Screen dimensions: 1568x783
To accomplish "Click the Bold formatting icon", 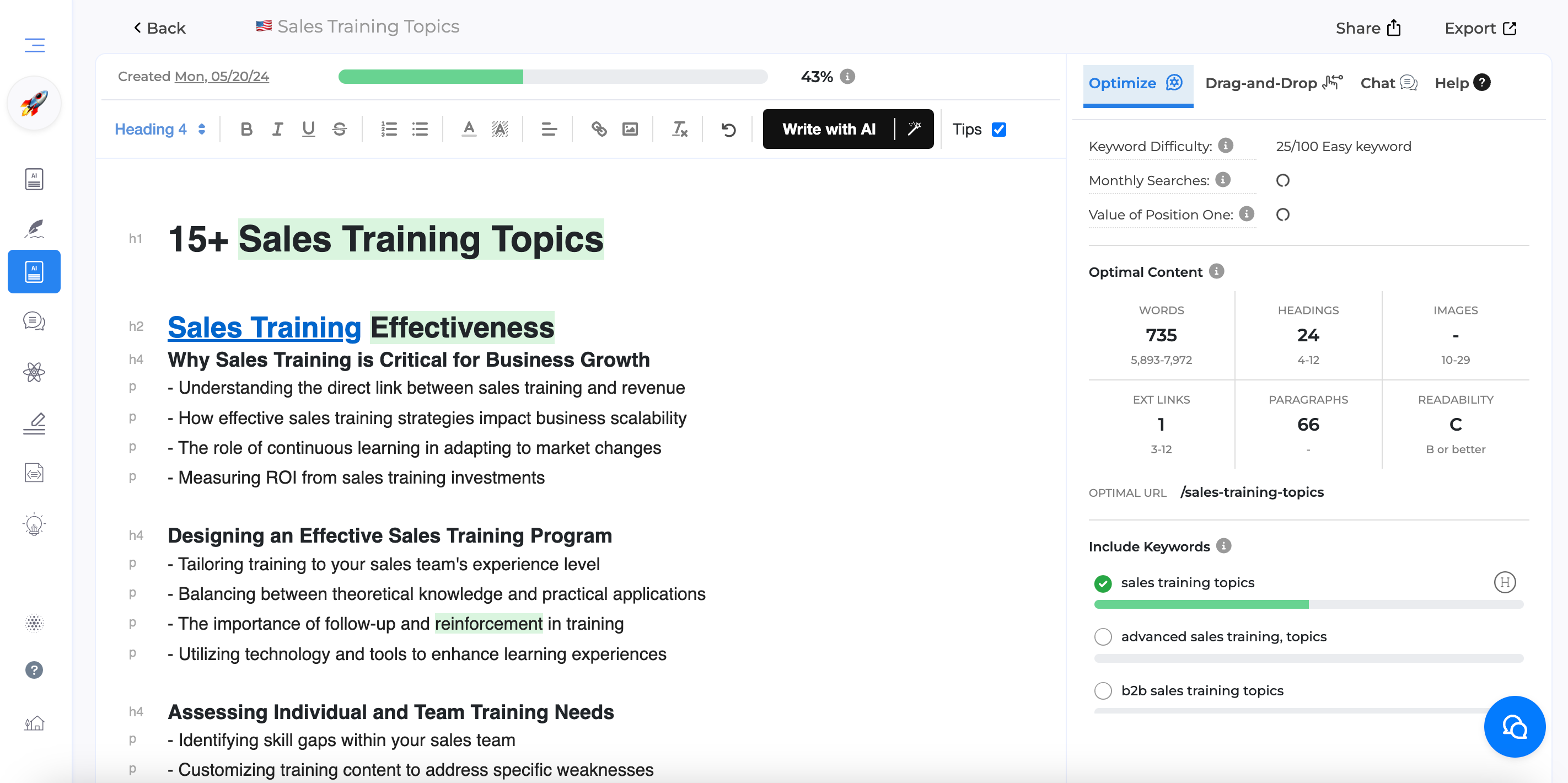I will click(246, 129).
